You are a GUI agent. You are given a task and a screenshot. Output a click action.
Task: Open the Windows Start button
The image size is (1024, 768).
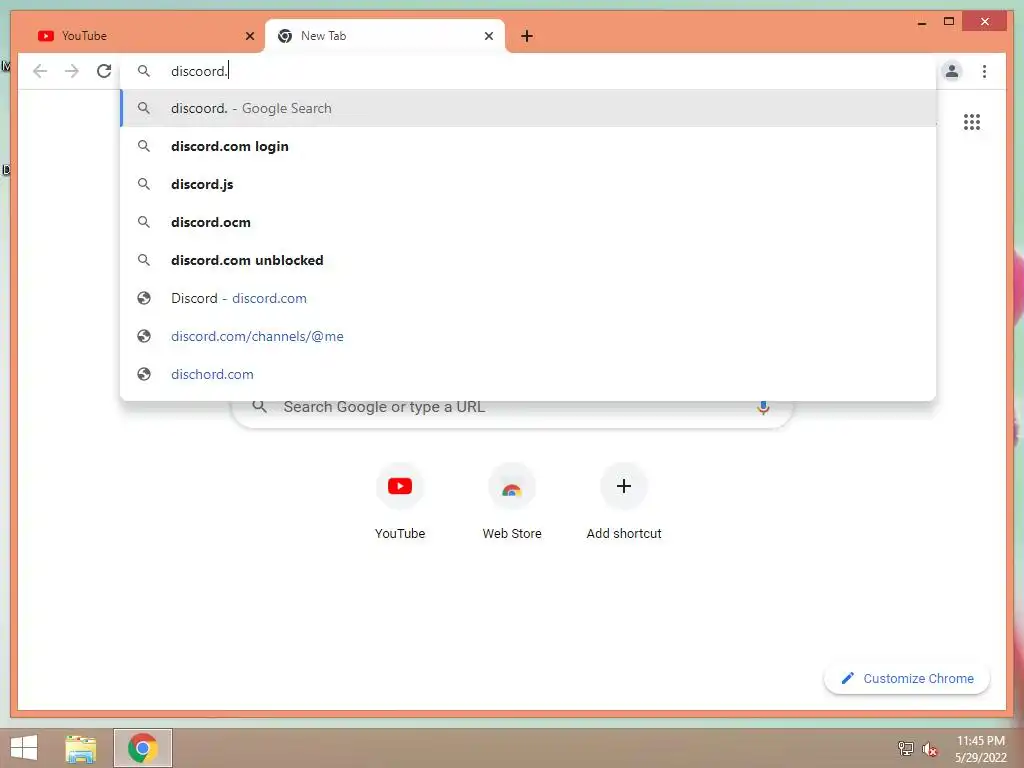pyautogui.click(x=24, y=748)
